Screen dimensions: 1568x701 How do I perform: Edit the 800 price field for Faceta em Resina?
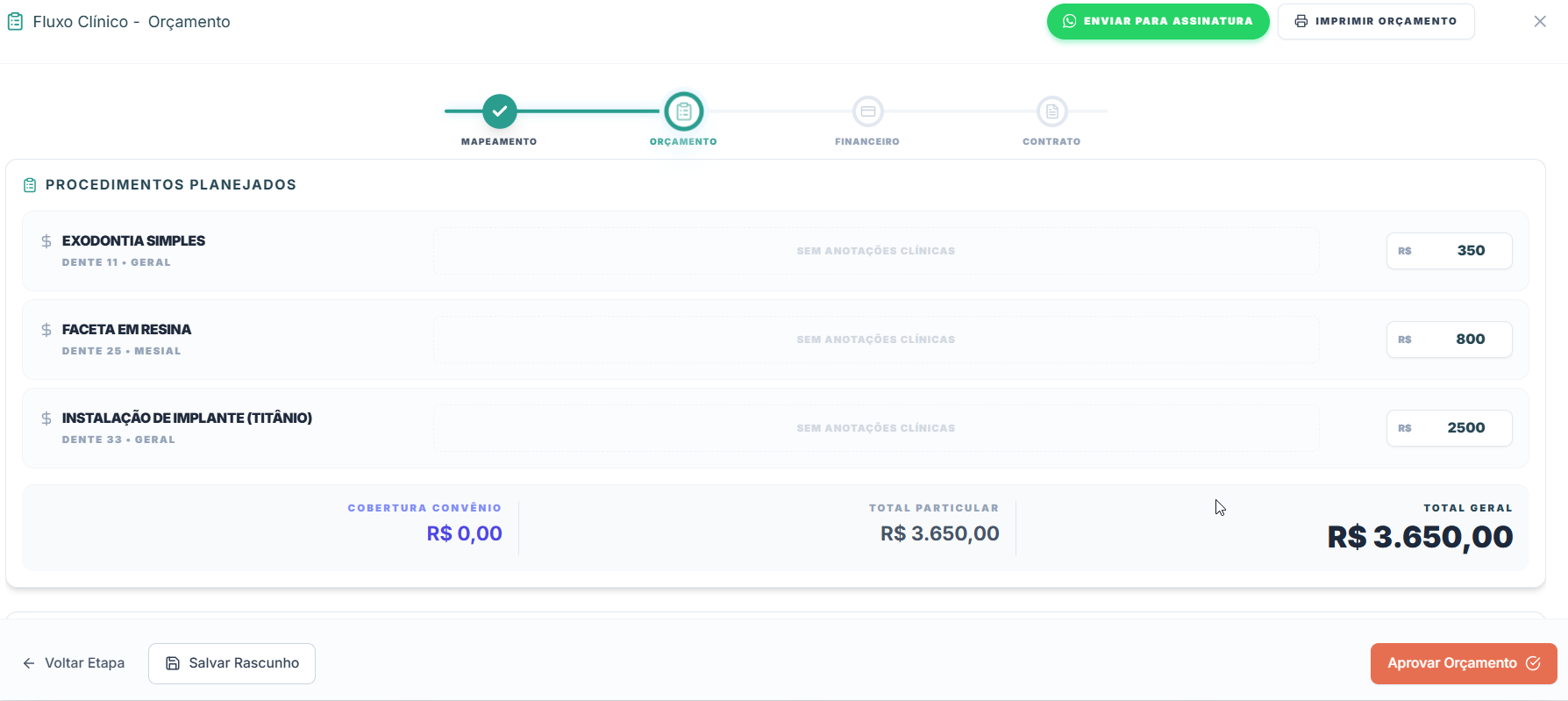pyautogui.click(x=1449, y=340)
